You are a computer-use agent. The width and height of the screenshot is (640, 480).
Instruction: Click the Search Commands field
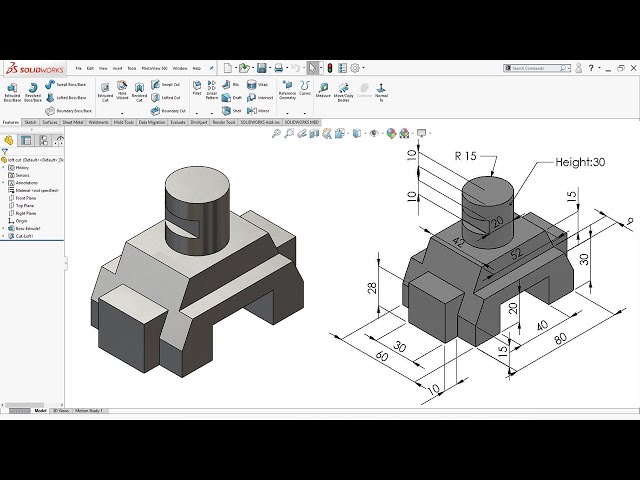[x=536, y=68]
